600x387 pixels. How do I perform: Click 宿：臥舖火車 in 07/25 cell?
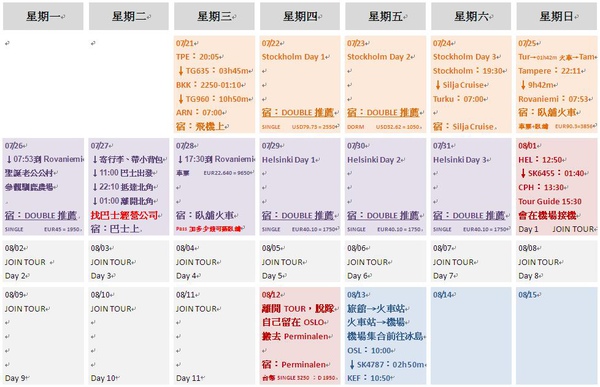click(547, 113)
